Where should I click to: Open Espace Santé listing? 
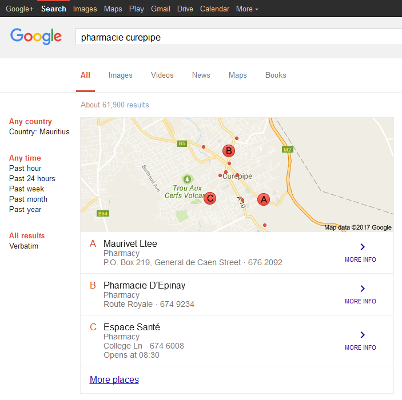coord(132,327)
